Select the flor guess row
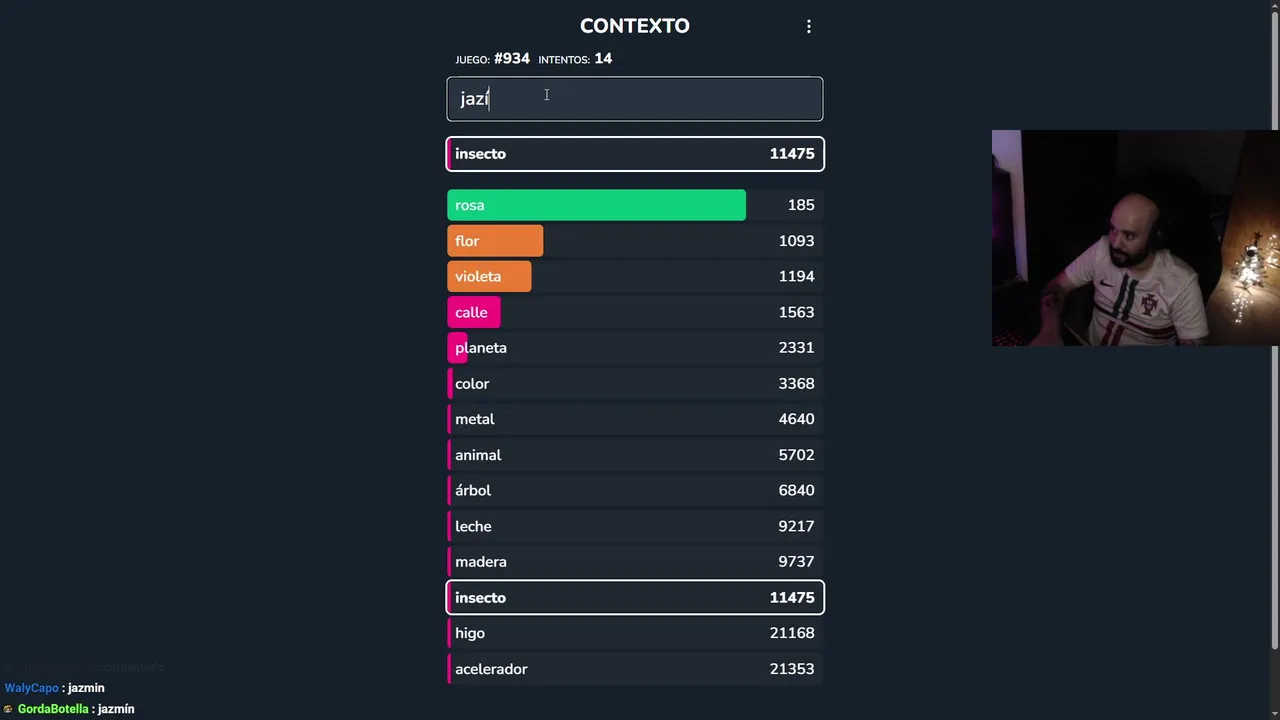Screen dimensions: 1280x720 pyautogui.click(x=635, y=241)
